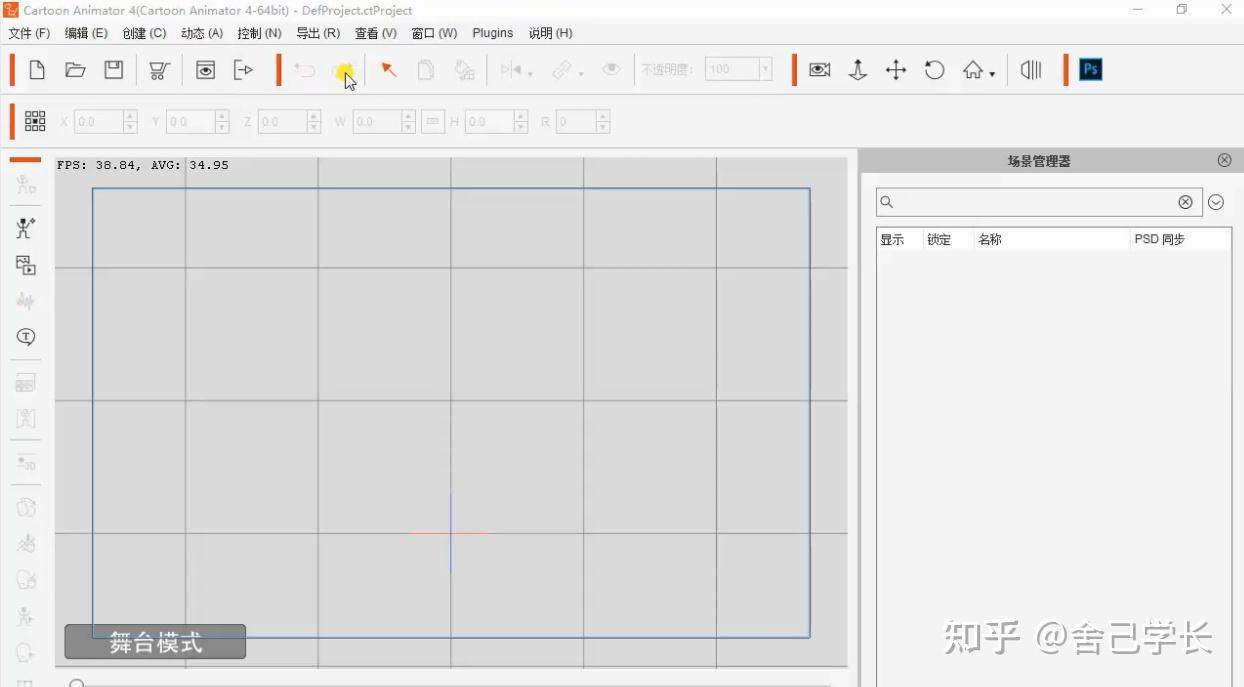Image resolution: width=1244 pixels, height=687 pixels.
Task: Select the rotate camera tool
Action: click(x=935, y=70)
